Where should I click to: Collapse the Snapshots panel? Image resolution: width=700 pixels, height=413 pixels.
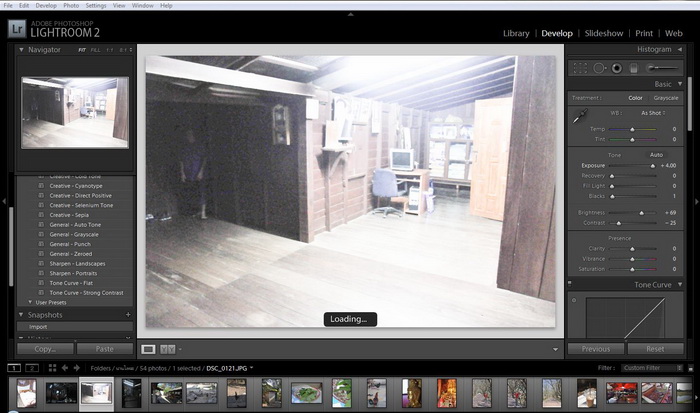21,315
